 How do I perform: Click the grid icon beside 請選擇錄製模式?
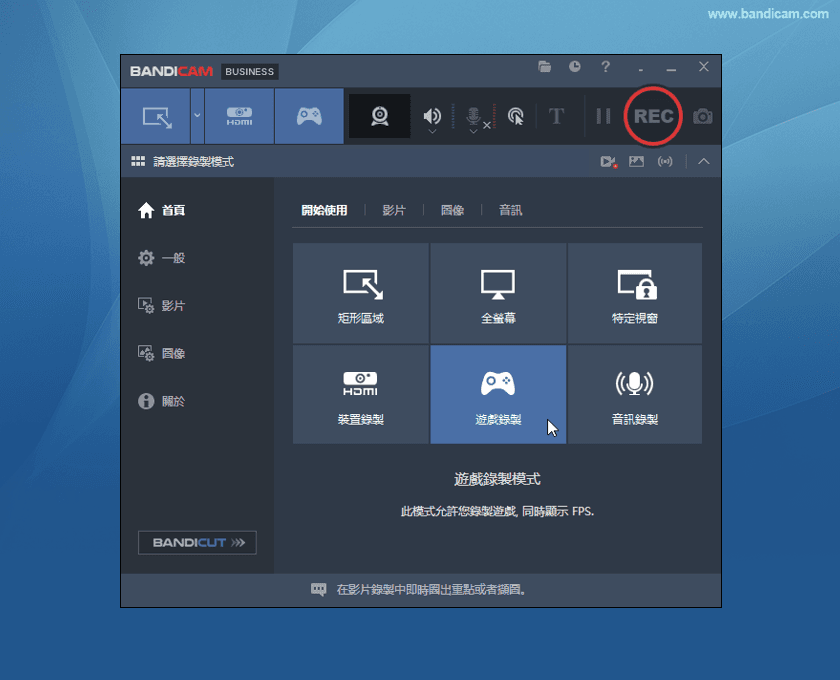coord(138,161)
